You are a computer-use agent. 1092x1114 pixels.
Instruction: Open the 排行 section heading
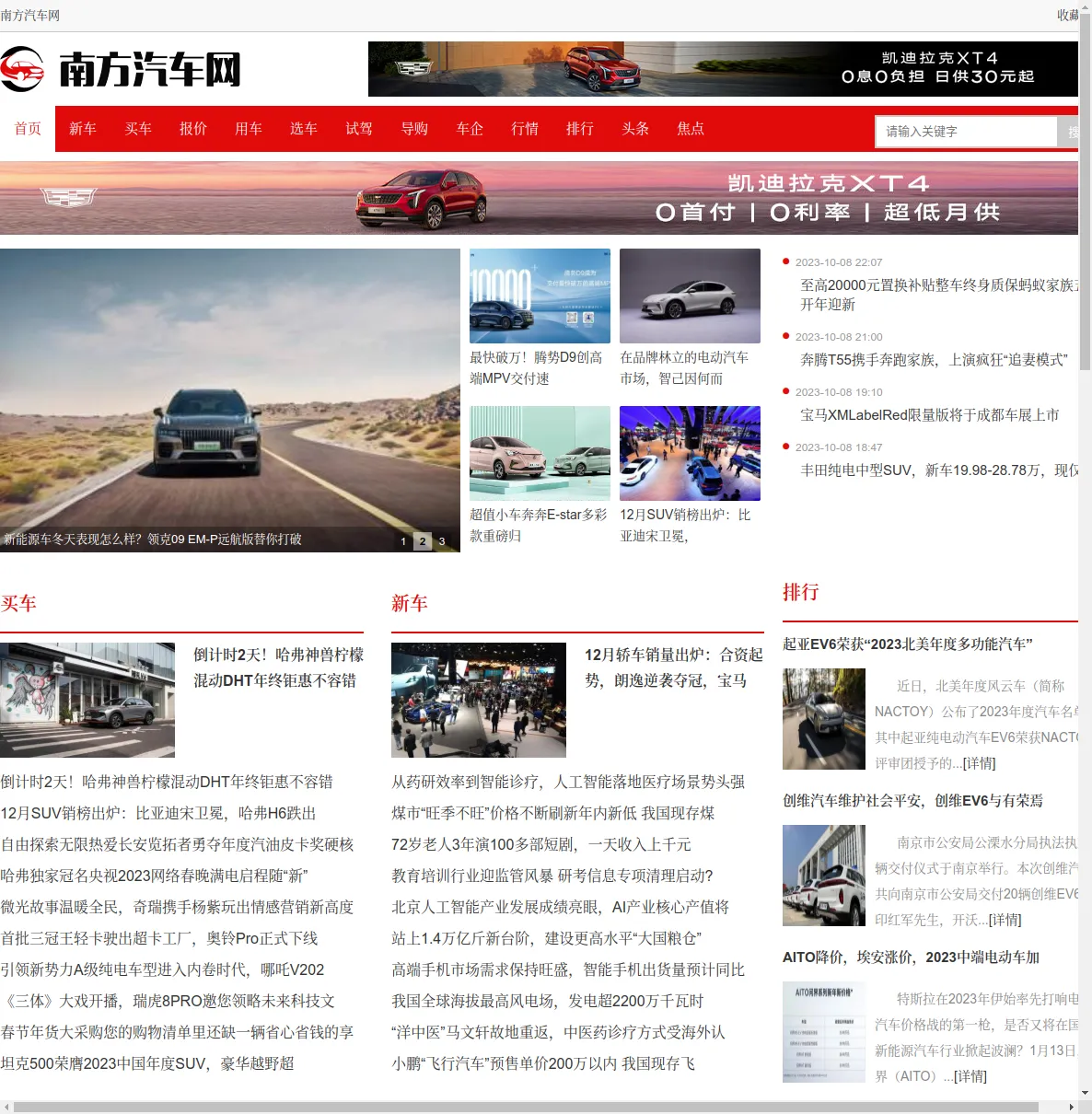tap(801, 592)
